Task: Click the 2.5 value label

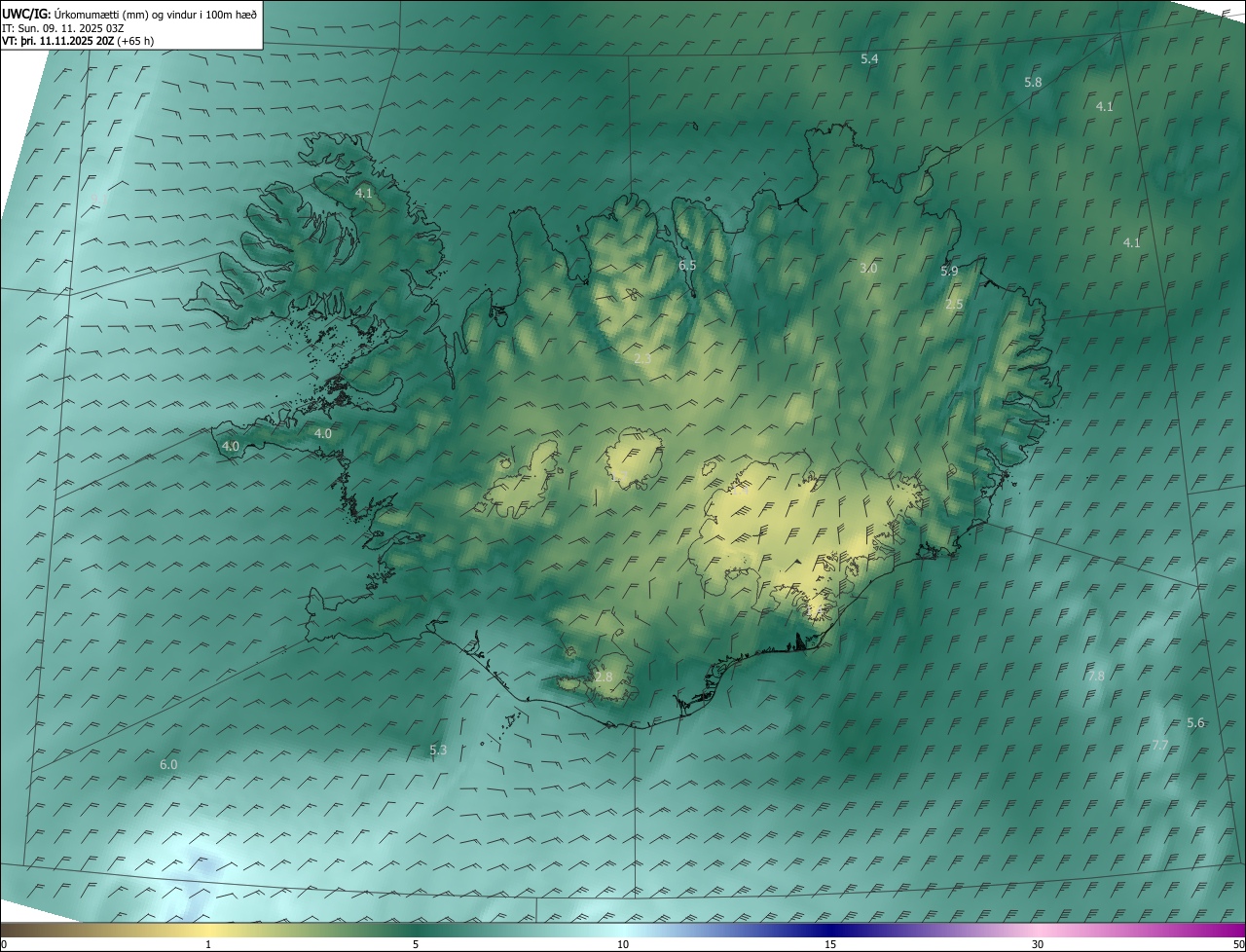Action: [954, 305]
